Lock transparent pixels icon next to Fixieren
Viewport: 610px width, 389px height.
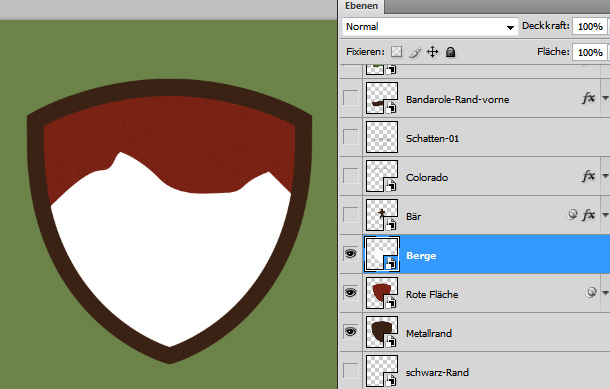click(x=396, y=52)
